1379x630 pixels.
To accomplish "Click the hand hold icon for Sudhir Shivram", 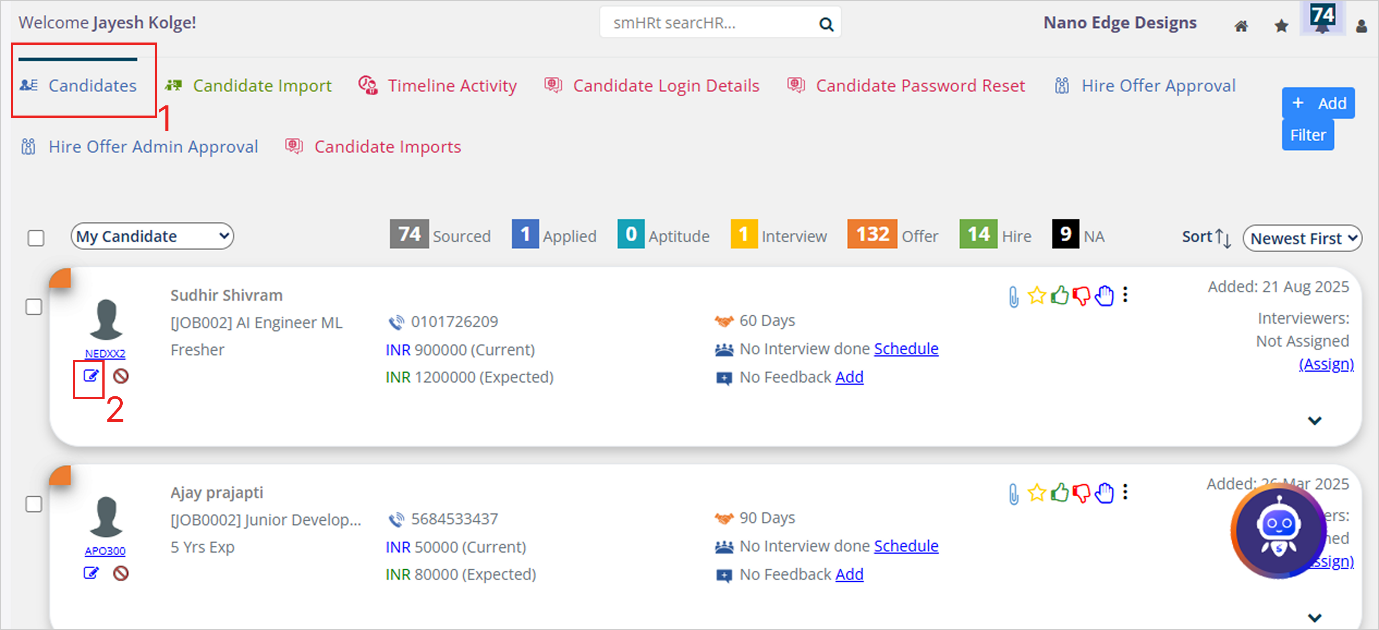I will click(x=1104, y=295).
